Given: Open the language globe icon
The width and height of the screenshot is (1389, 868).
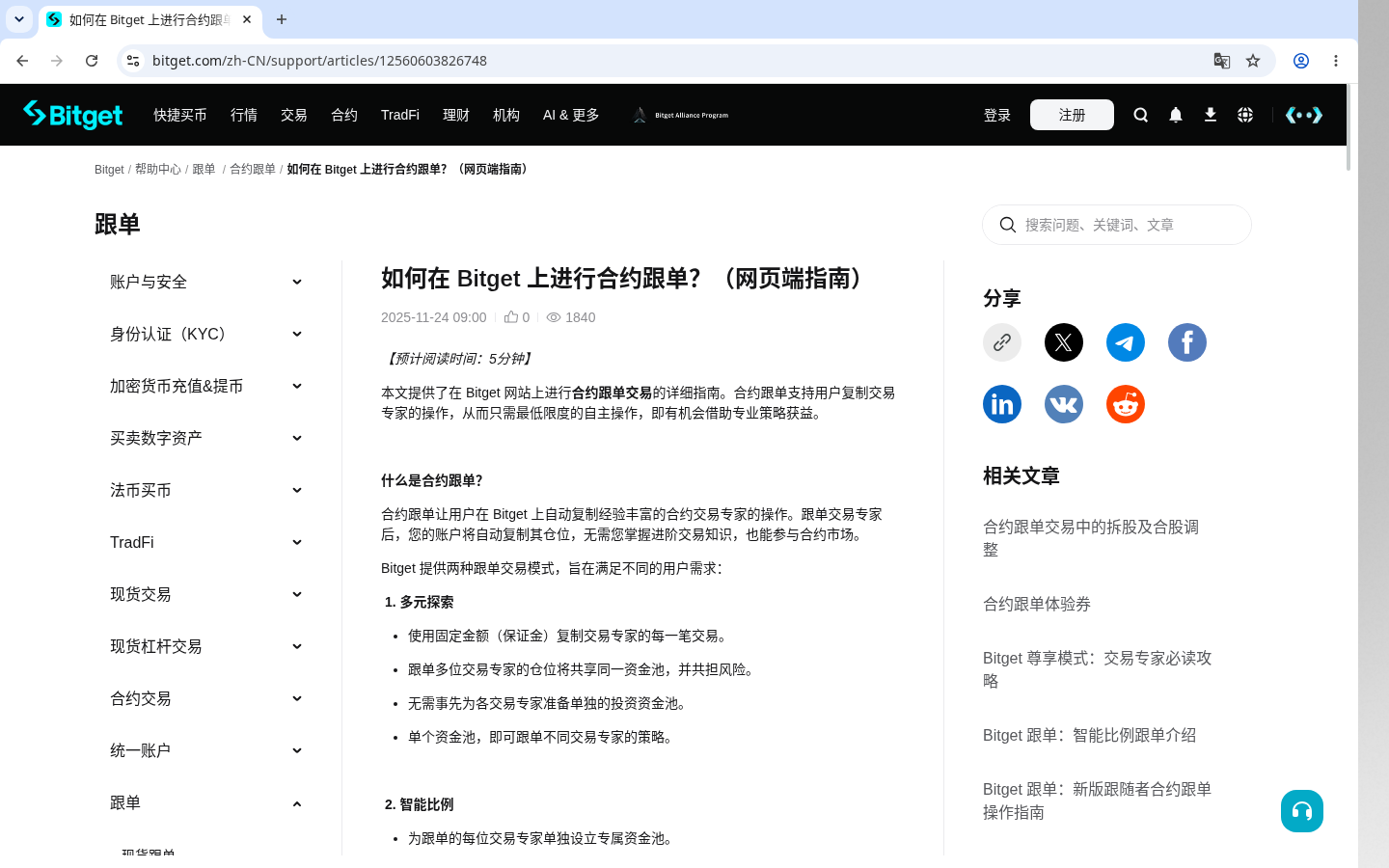Looking at the screenshot, I should click(1245, 115).
